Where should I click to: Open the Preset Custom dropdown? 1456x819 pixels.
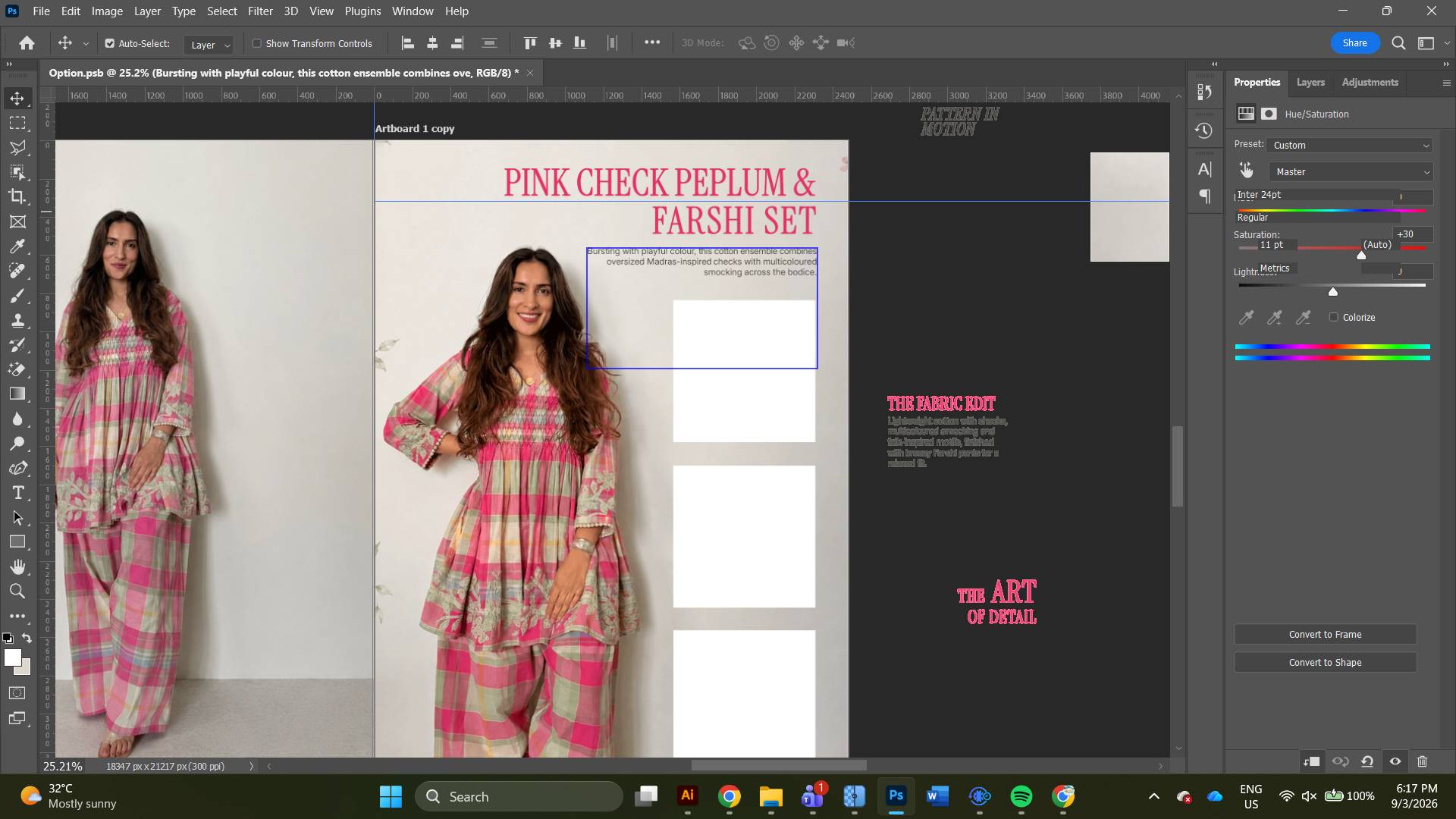tap(1351, 145)
